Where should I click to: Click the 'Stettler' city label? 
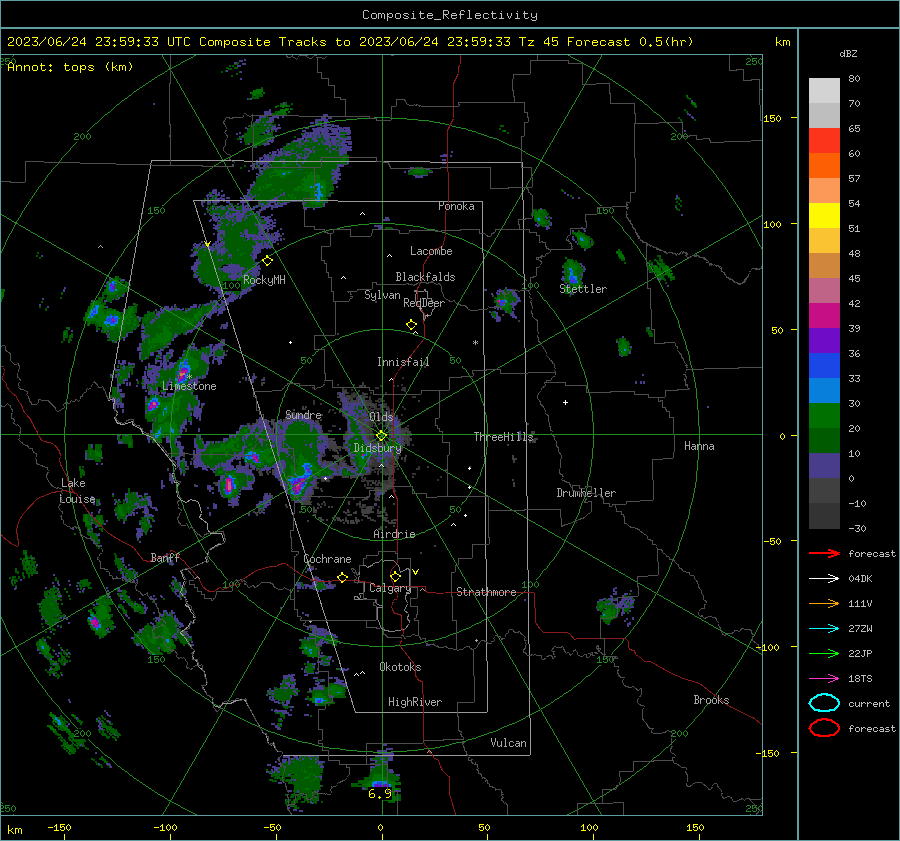click(583, 289)
